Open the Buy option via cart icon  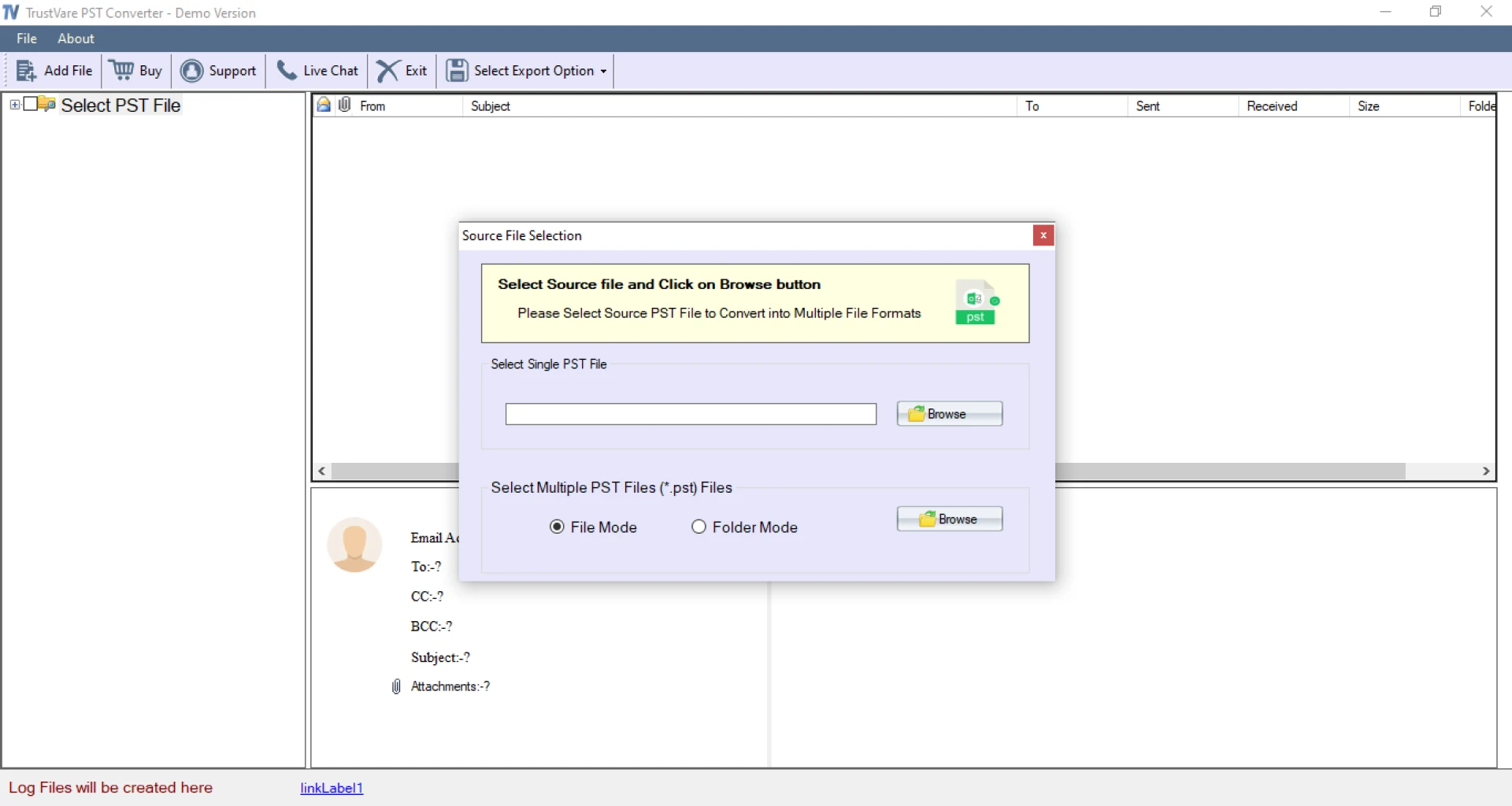click(x=122, y=70)
